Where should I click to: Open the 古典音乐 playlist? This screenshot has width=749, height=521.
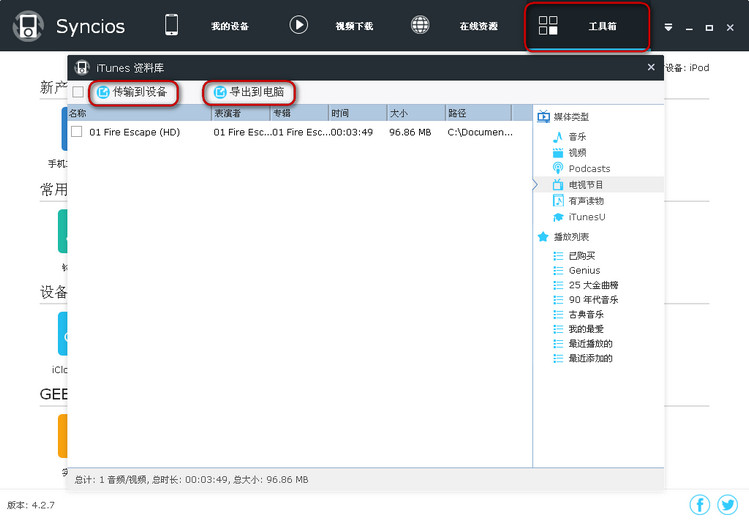[586, 314]
